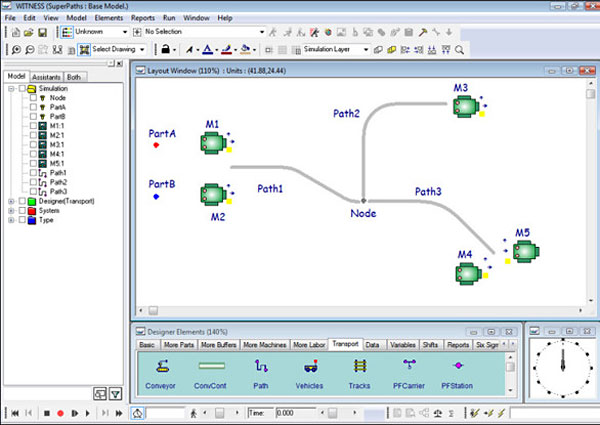Screen dimensions: 600x425
Task: Select the PFStation designer element
Action: coord(457,374)
